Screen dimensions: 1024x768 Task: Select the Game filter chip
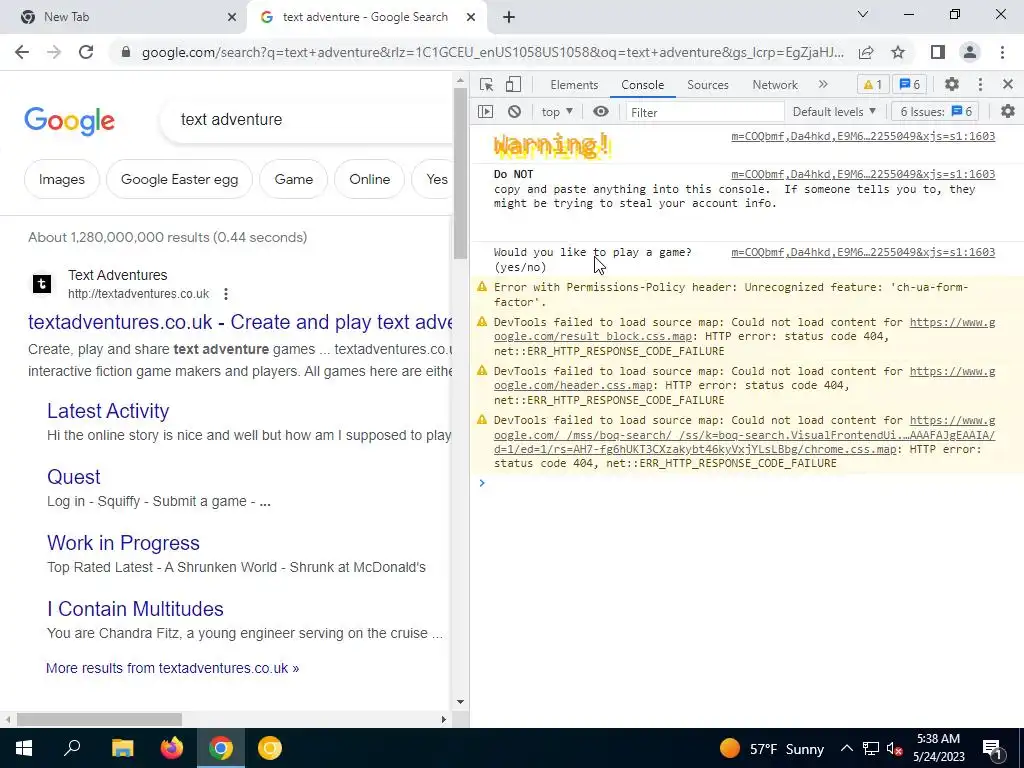click(293, 179)
